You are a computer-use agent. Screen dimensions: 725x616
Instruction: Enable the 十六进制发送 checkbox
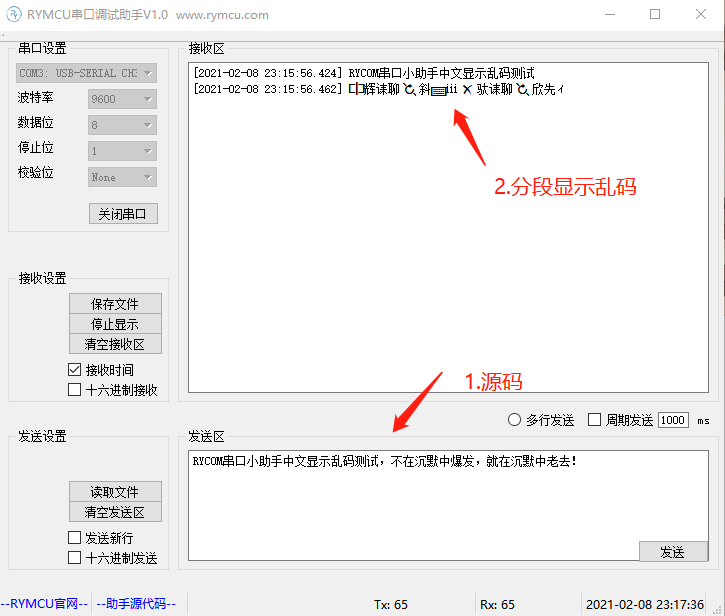click(x=74, y=557)
